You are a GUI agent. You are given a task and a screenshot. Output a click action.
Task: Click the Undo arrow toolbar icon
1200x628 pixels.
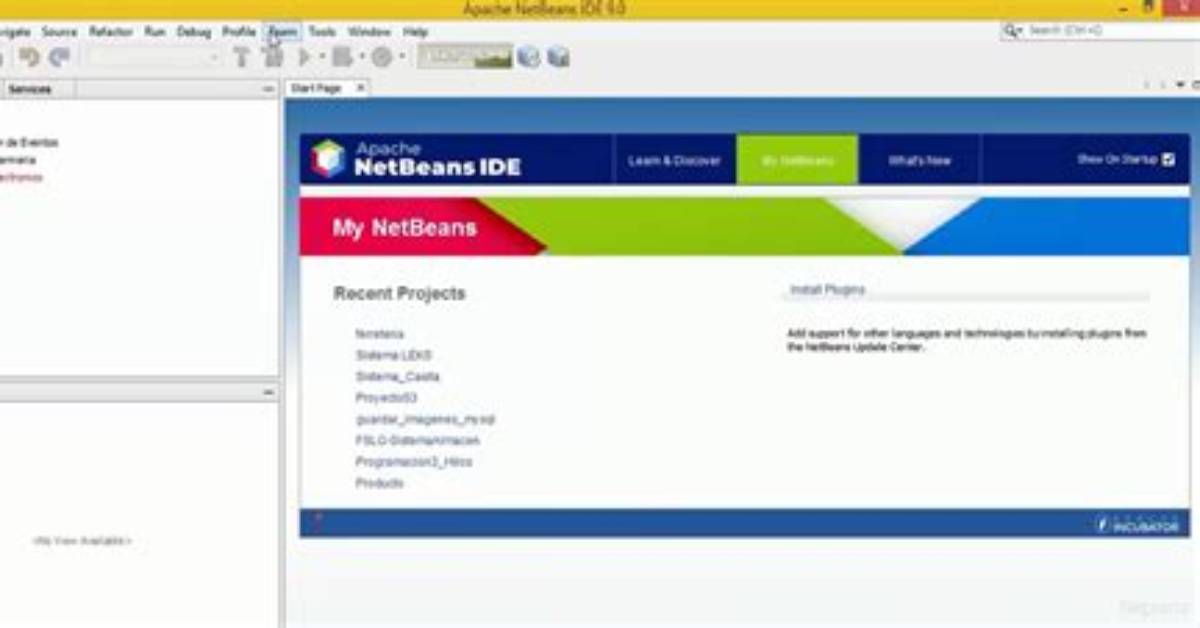29,57
